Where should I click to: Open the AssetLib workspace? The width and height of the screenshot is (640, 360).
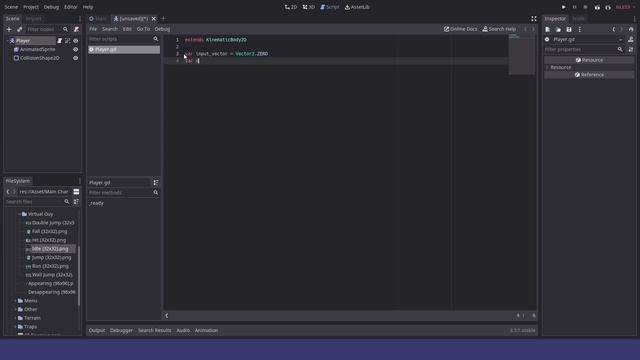click(357, 7)
